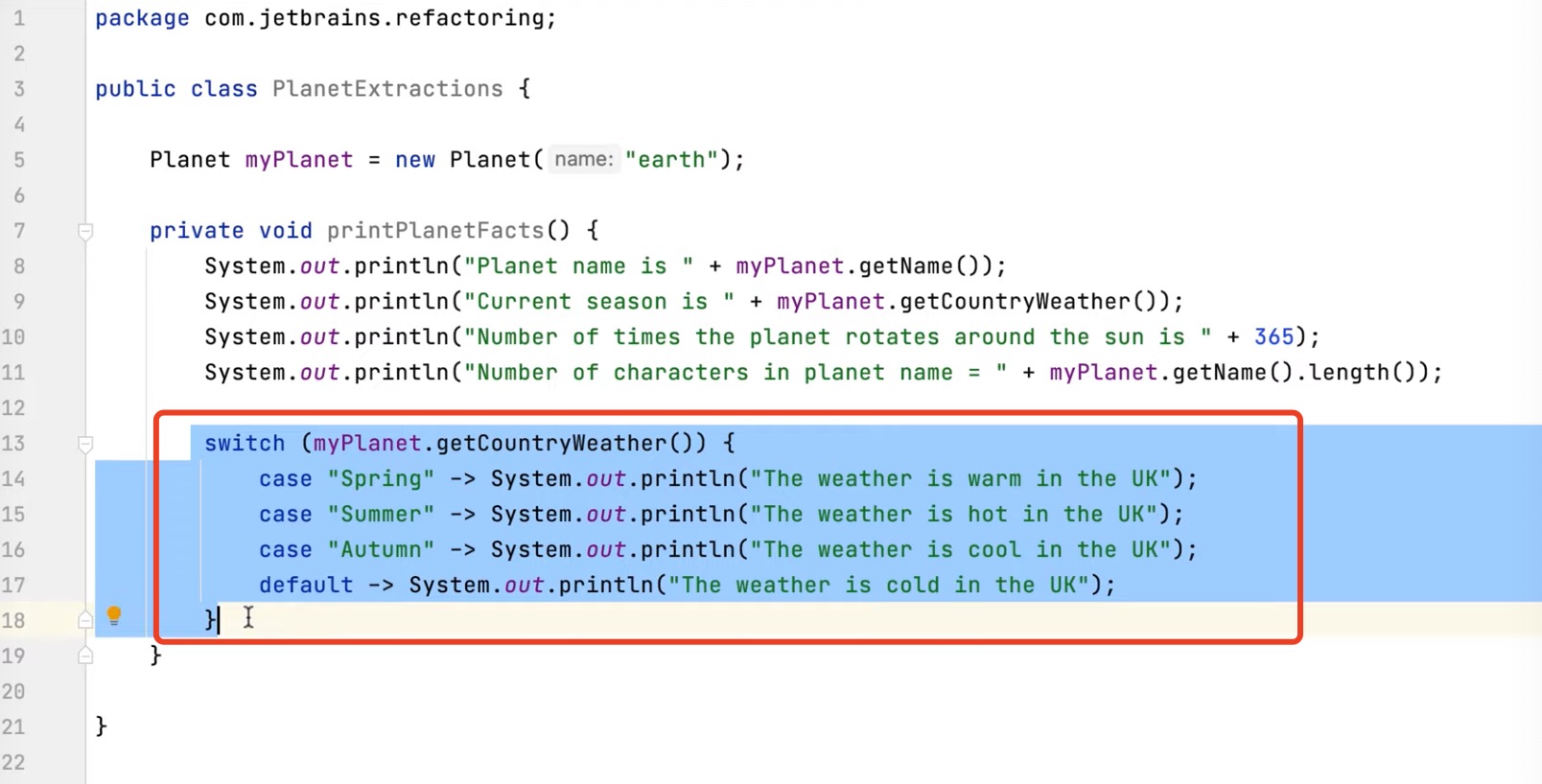Click the yellow light bulb quick-fix icon
Viewport: 1542px width, 784px height.
[x=114, y=615]
